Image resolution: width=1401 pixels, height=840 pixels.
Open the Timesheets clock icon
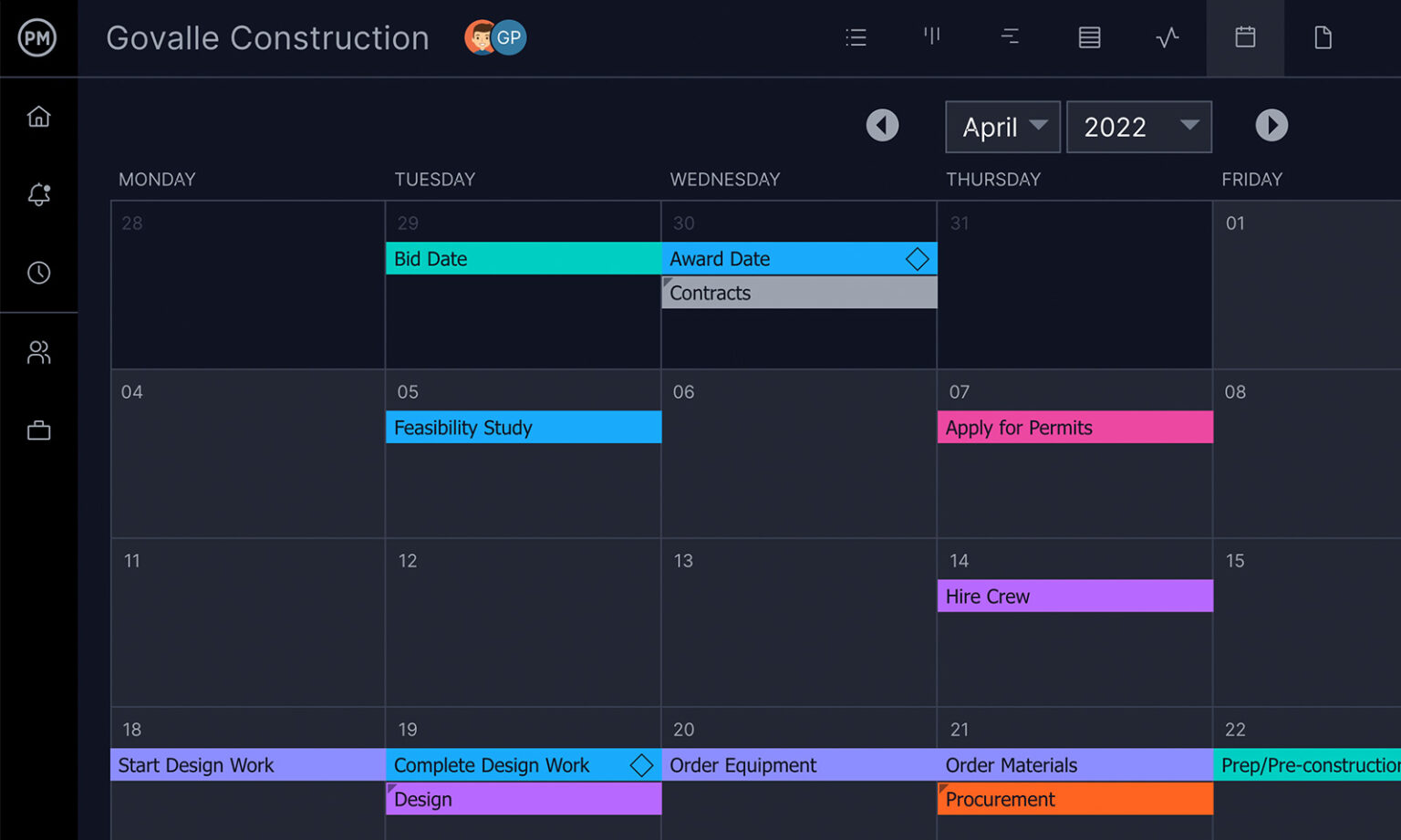[x=39, y=272]
